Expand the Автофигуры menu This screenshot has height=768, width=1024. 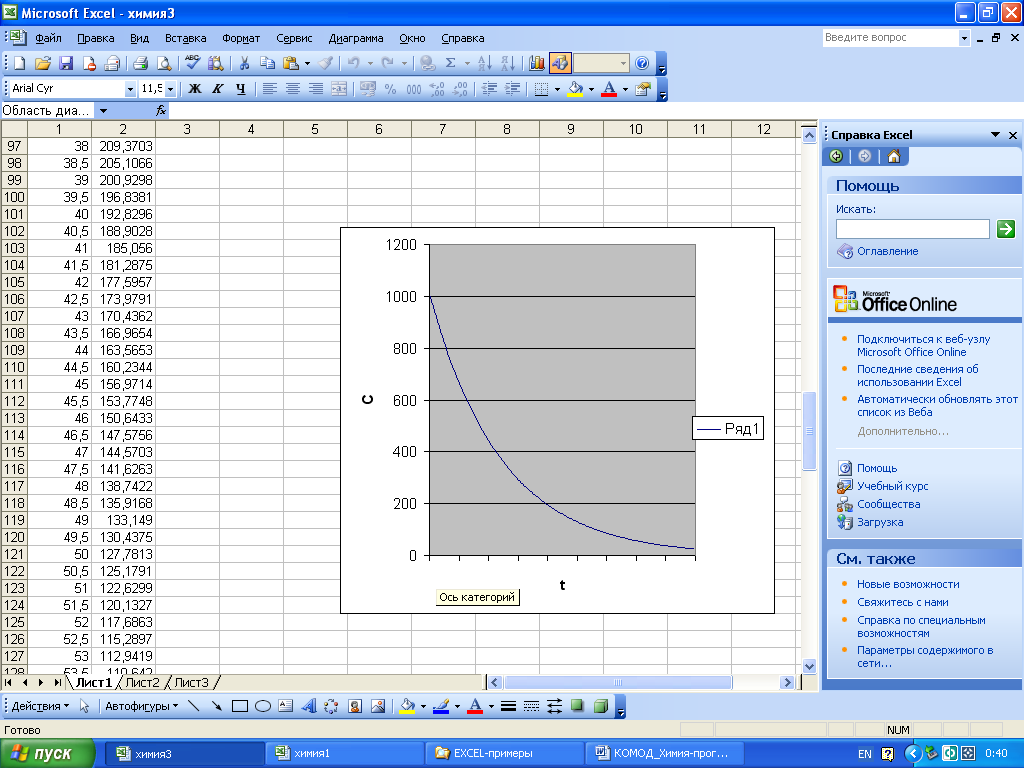tap(142, 706)
